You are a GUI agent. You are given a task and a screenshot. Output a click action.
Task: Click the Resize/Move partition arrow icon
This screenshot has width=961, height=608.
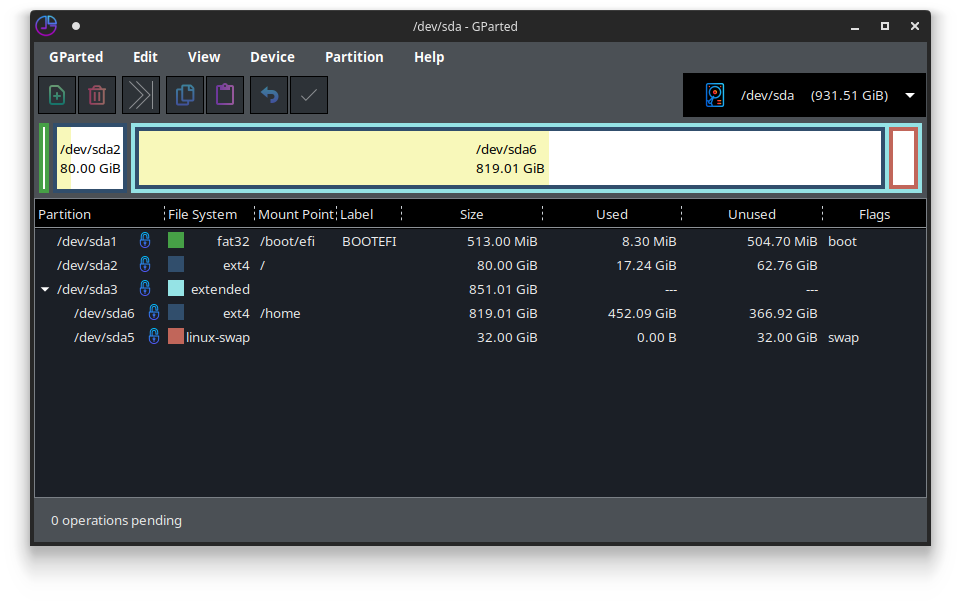(x=141, y=95)
